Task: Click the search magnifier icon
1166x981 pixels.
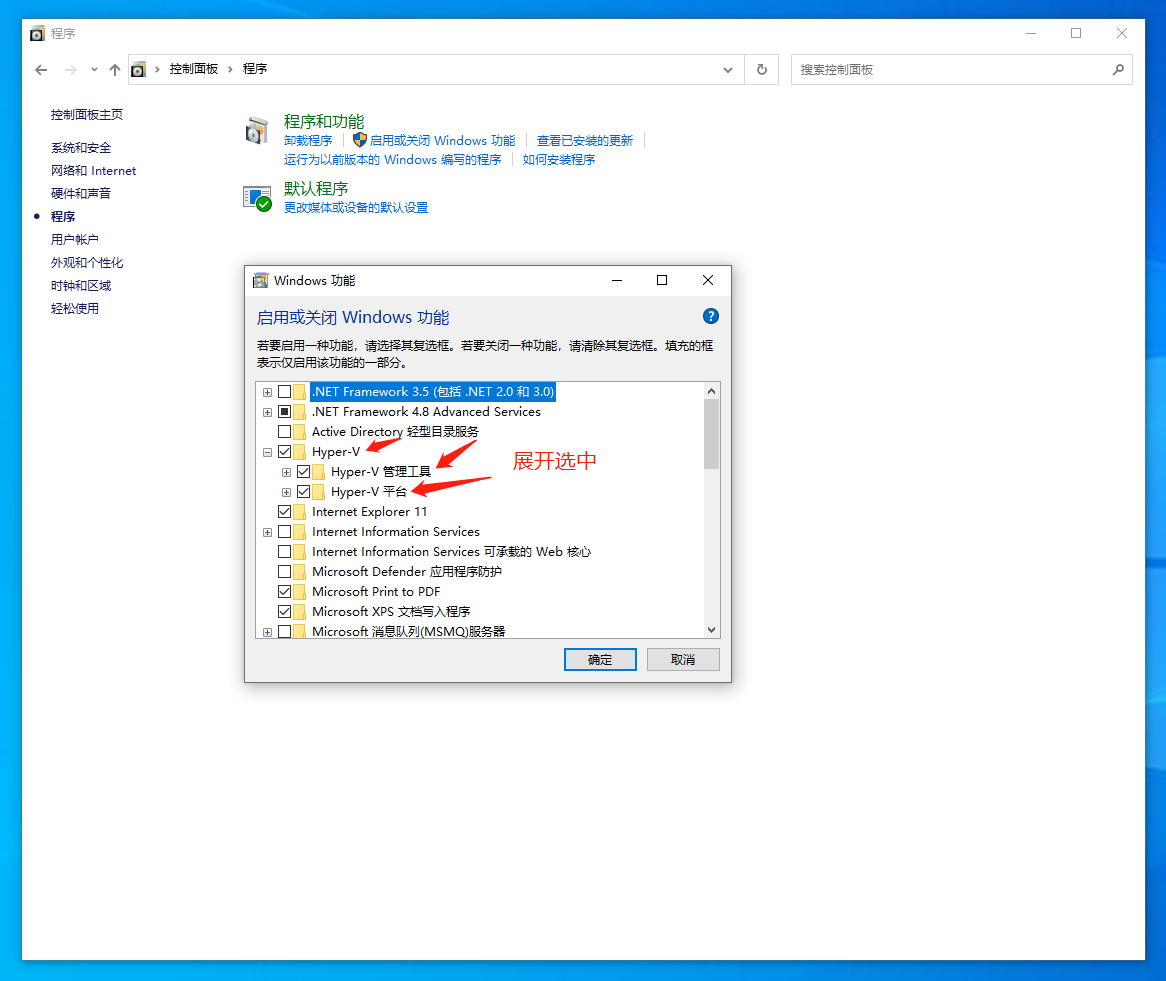Action: [x=1118, y=69]
